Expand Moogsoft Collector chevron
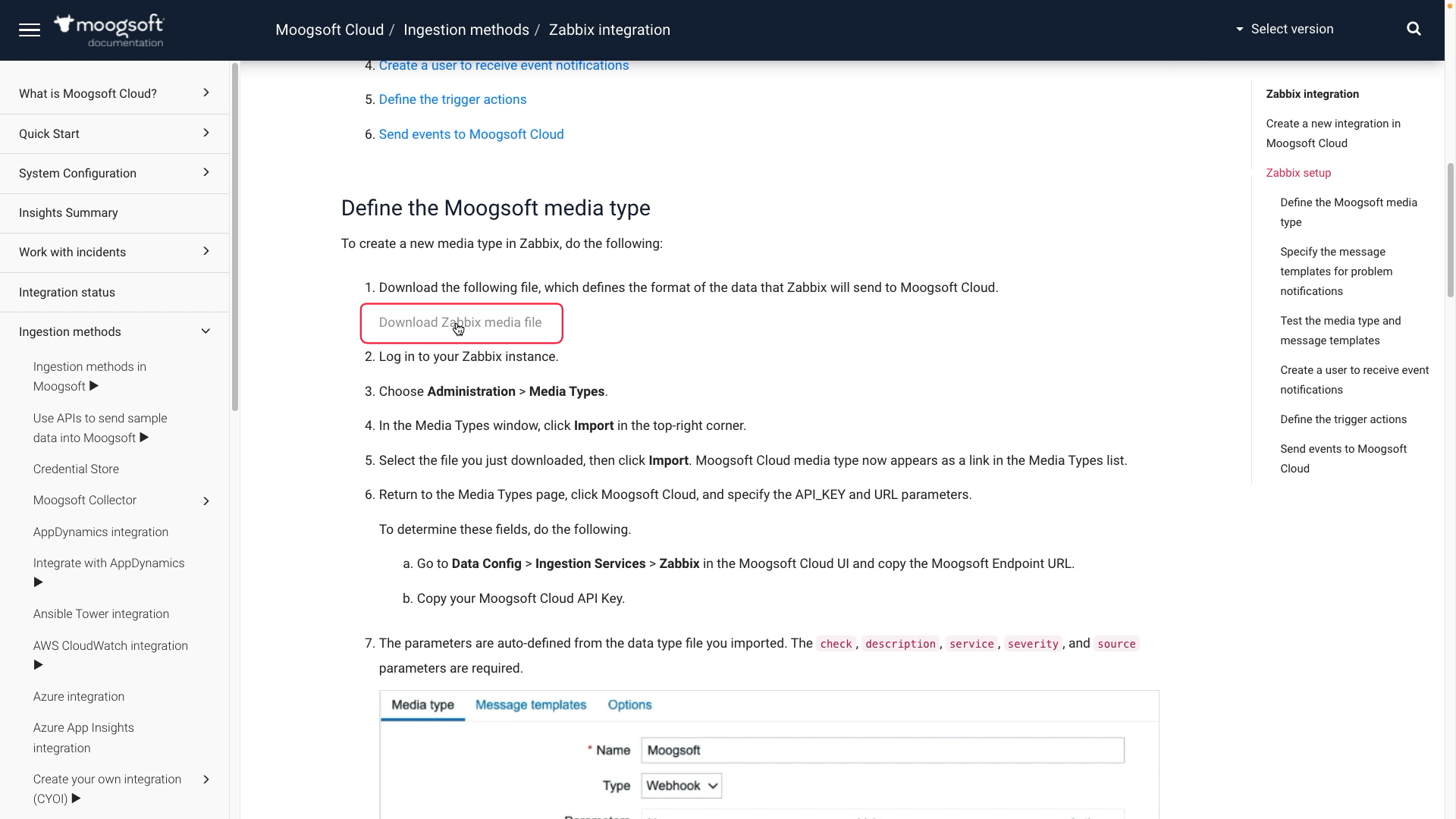This screenshot has width=1456, height=819. (x=206, y=501)
